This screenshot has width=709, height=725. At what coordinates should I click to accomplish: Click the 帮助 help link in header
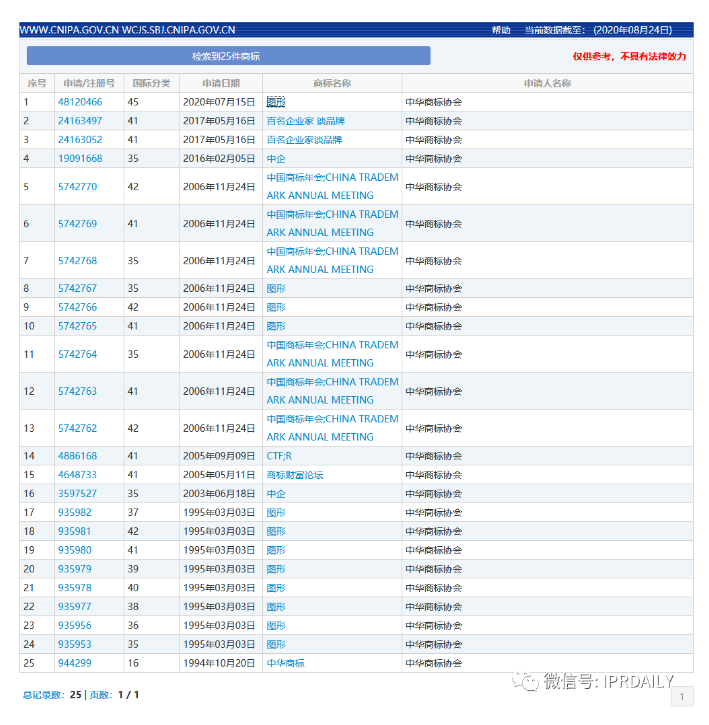(x=501, y=30)
